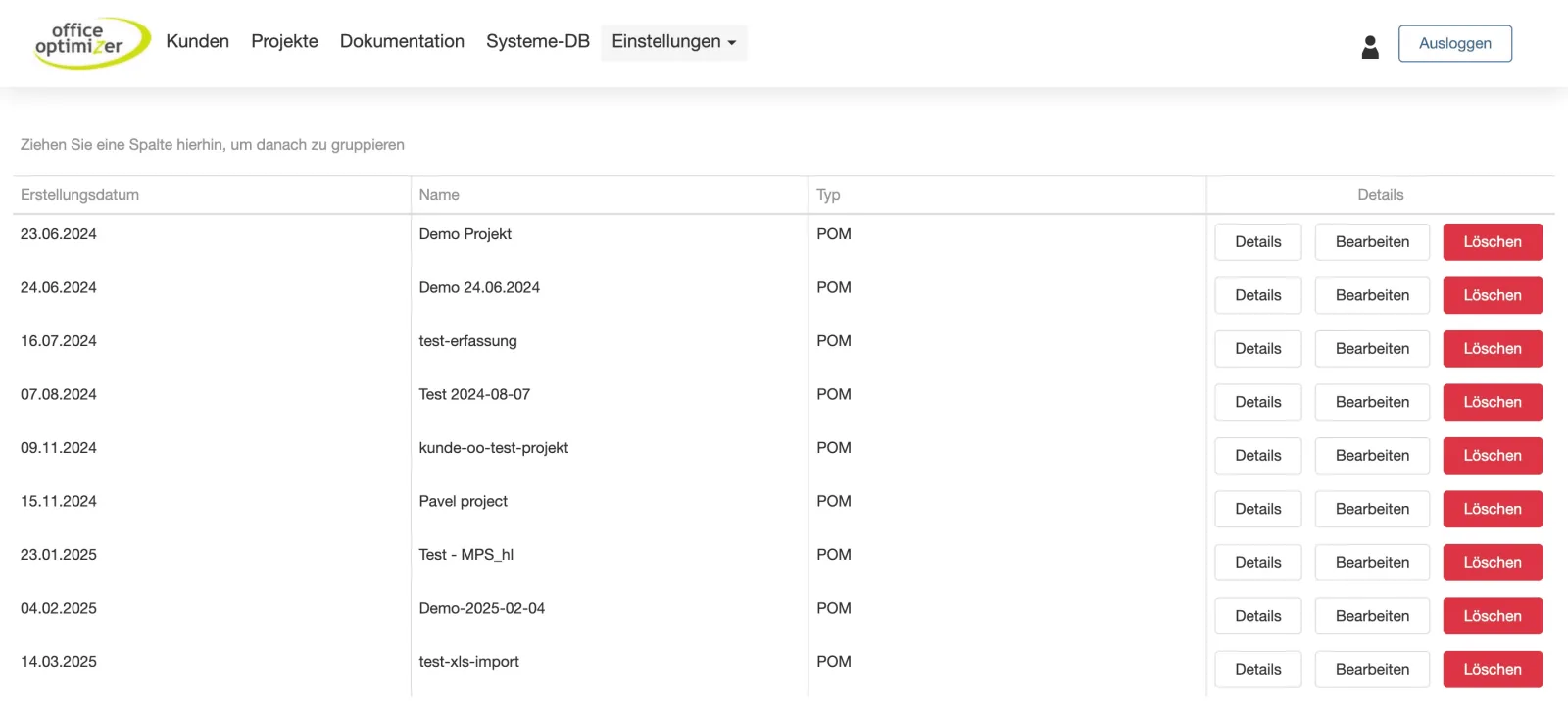The height and width of the screenshot is (701, 1568).
Task: Expand the Einstellungen dropdown
Action: 673,42
